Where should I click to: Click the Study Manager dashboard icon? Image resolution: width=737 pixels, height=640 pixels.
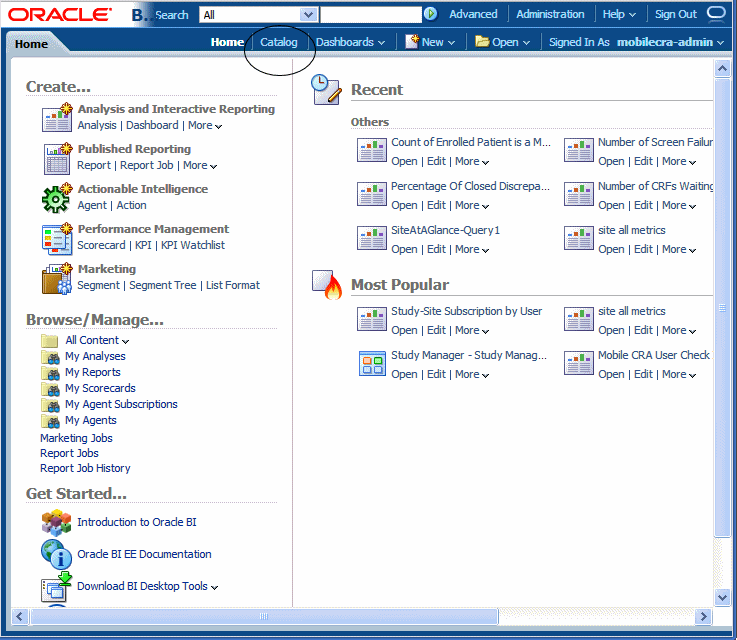click(x=372, y=363)
